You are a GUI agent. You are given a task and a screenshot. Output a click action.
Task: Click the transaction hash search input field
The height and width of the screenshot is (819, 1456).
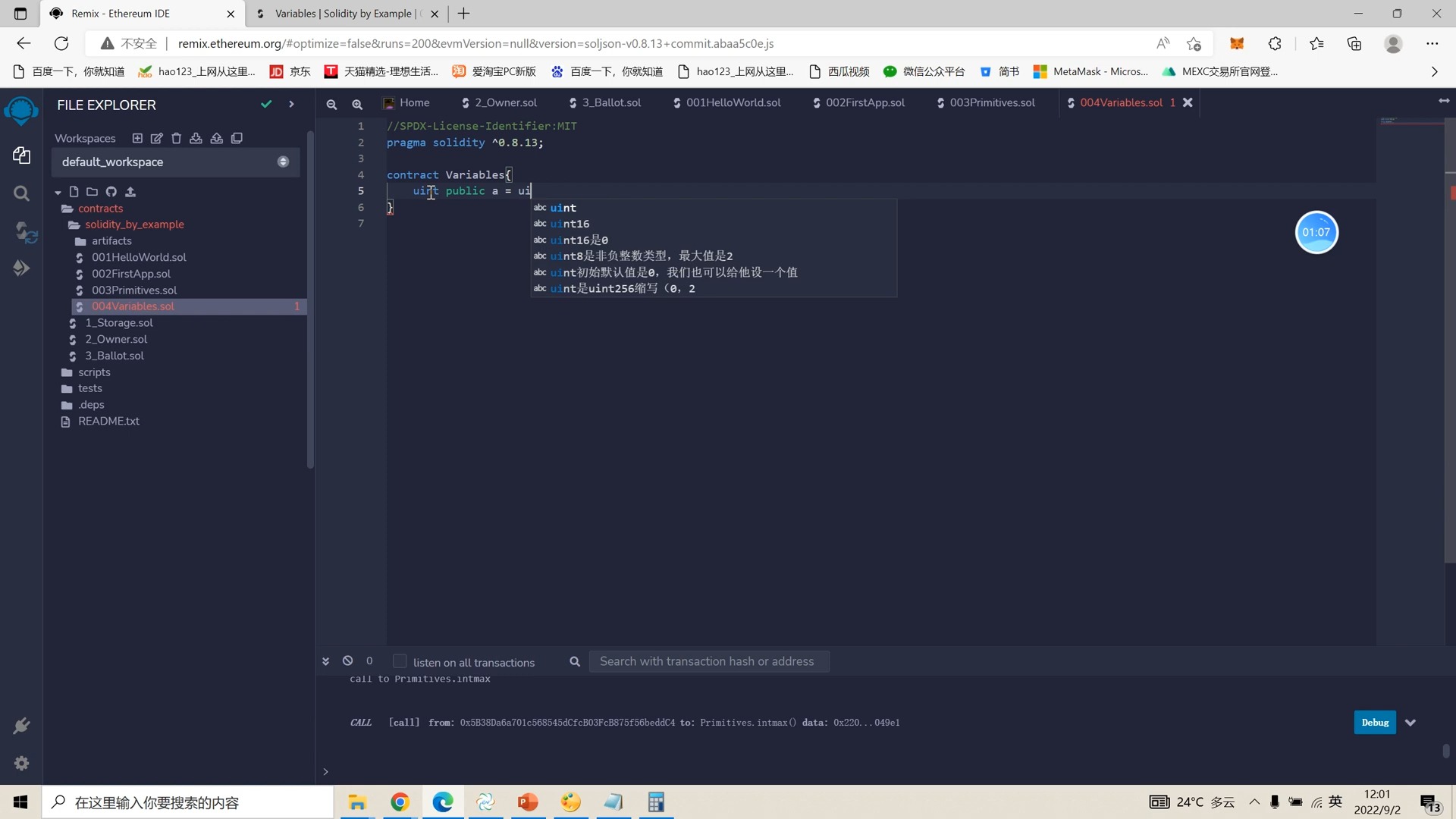(706, 661)
